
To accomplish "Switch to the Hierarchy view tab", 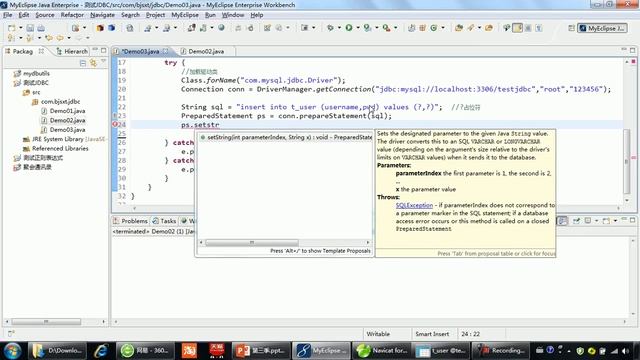I will (x=72, y=51).
